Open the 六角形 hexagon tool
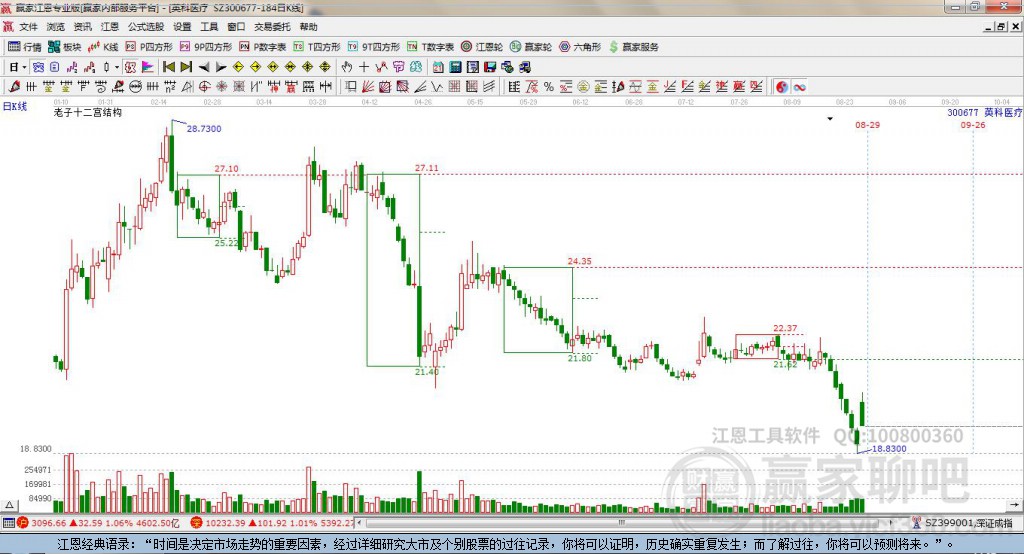This screenshot has height=554, width=1024. click(x=580, y=47)
